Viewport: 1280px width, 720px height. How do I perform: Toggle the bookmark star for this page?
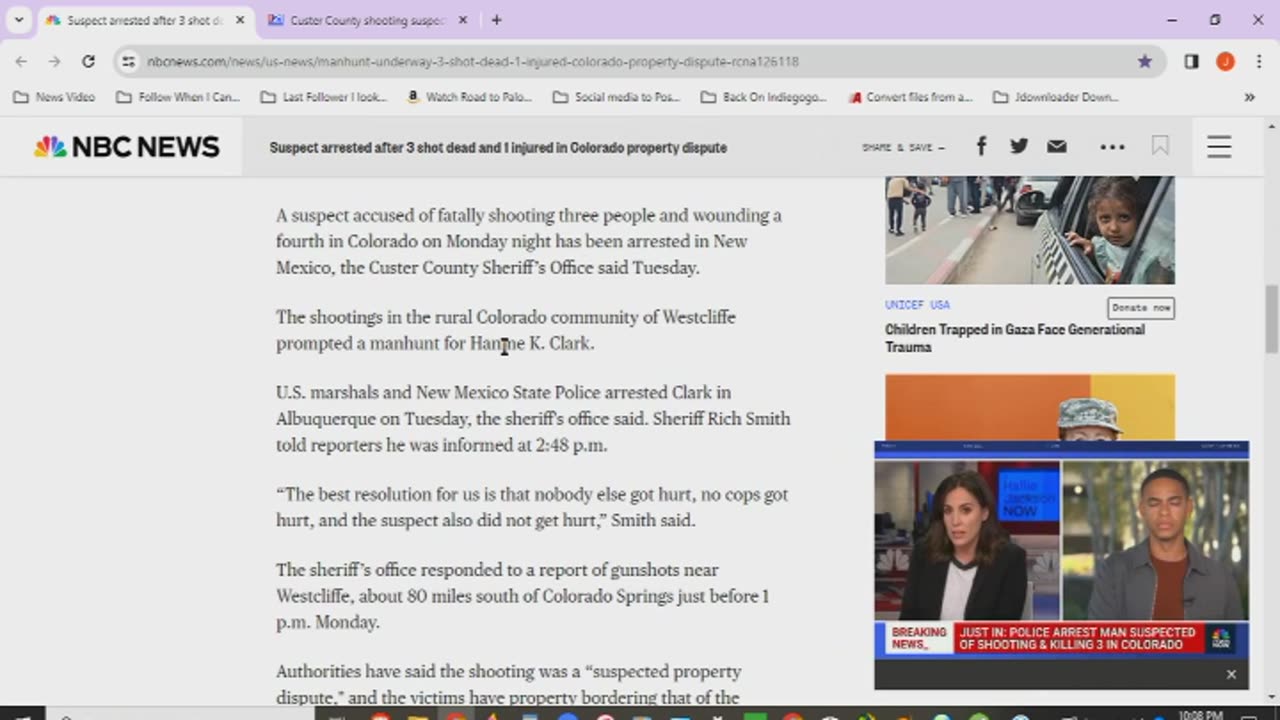1145,62
